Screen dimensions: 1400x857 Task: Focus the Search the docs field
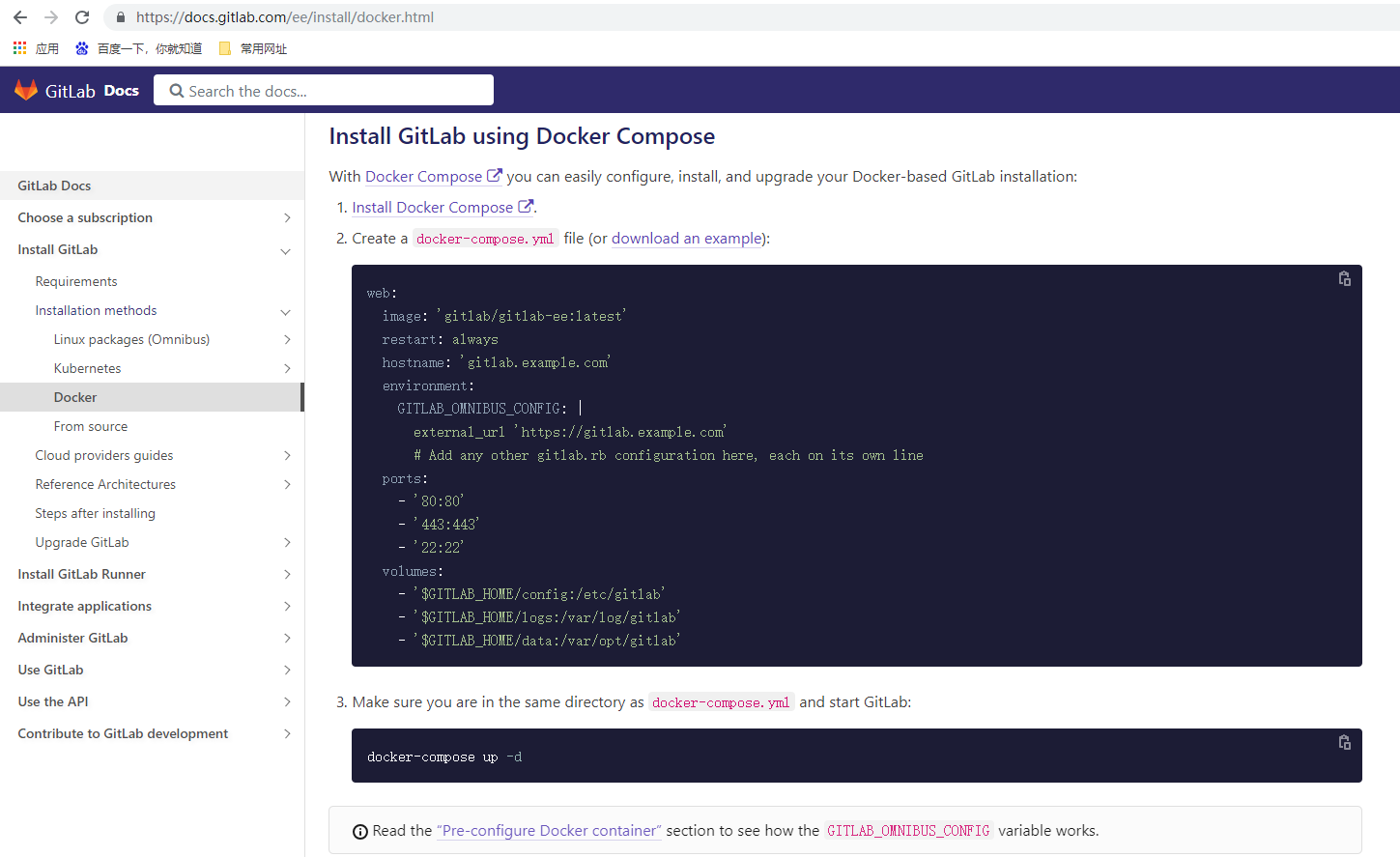tap(324, 90)
